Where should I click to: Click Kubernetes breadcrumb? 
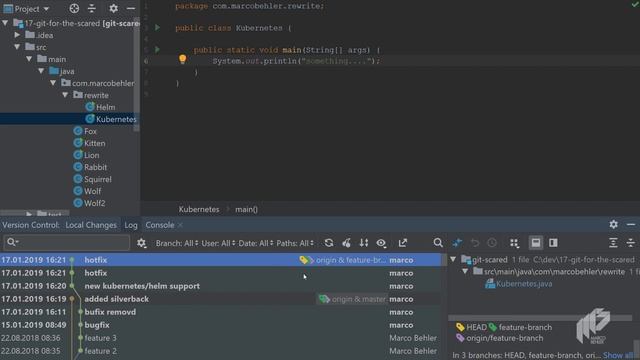point(199,209)
